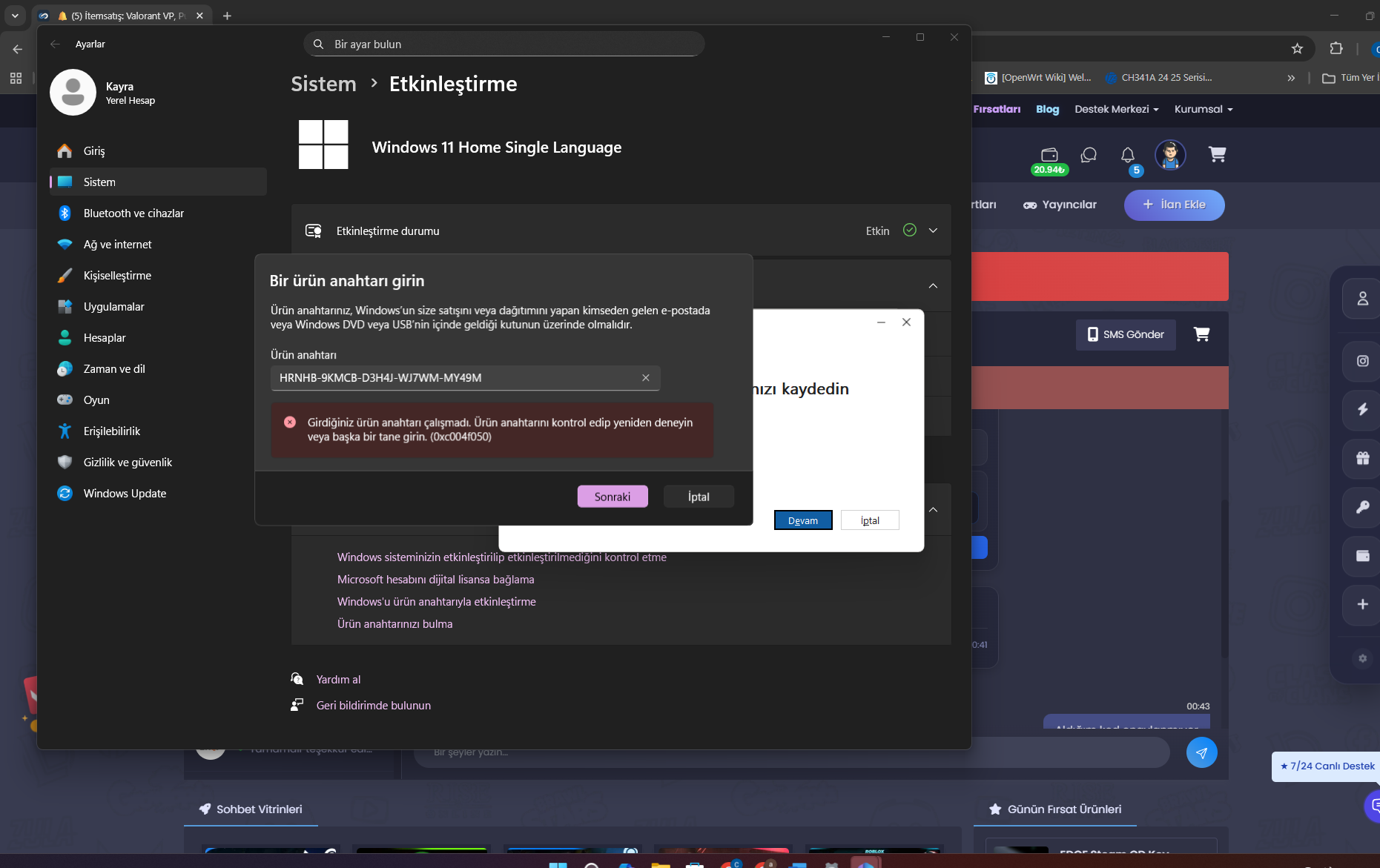
Task: Open the apps grid in bookmarks bar
Action: point(16,78)
